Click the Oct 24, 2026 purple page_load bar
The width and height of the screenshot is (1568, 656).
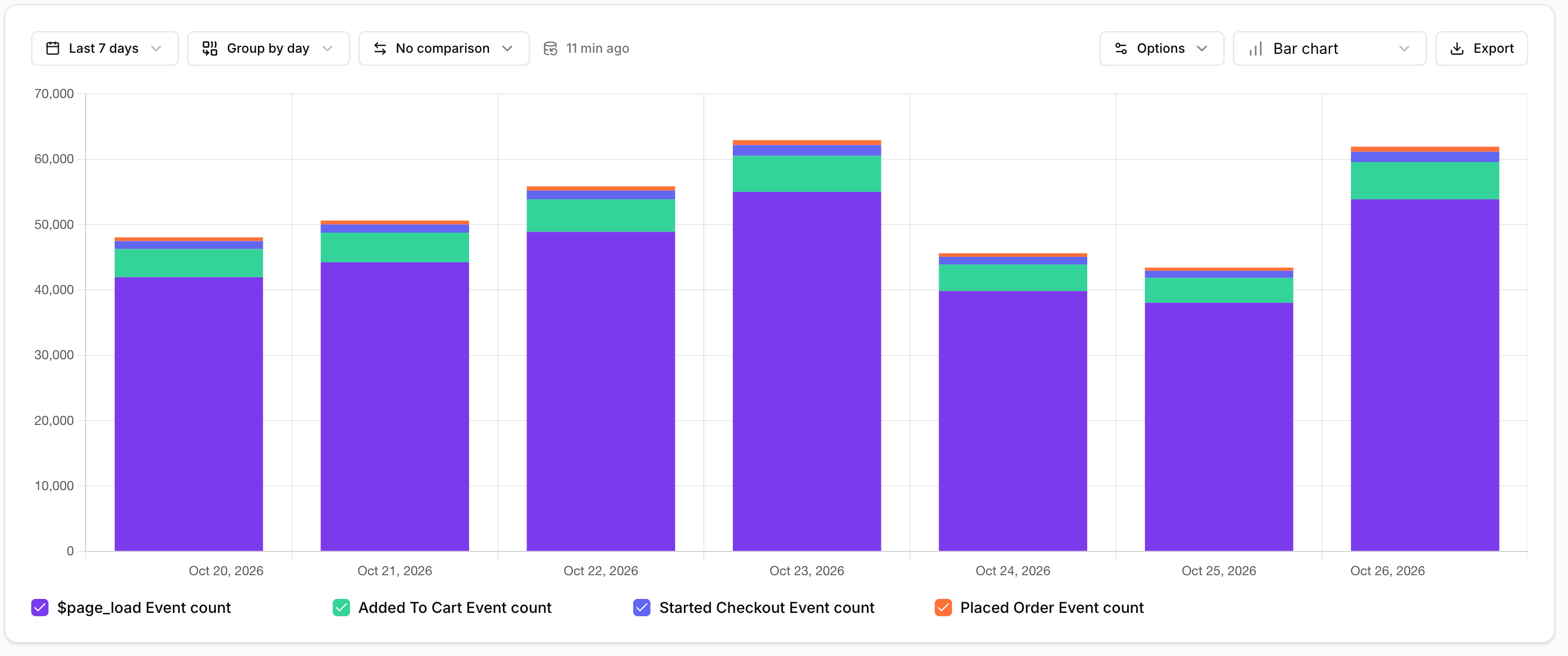pos(1013,421)
